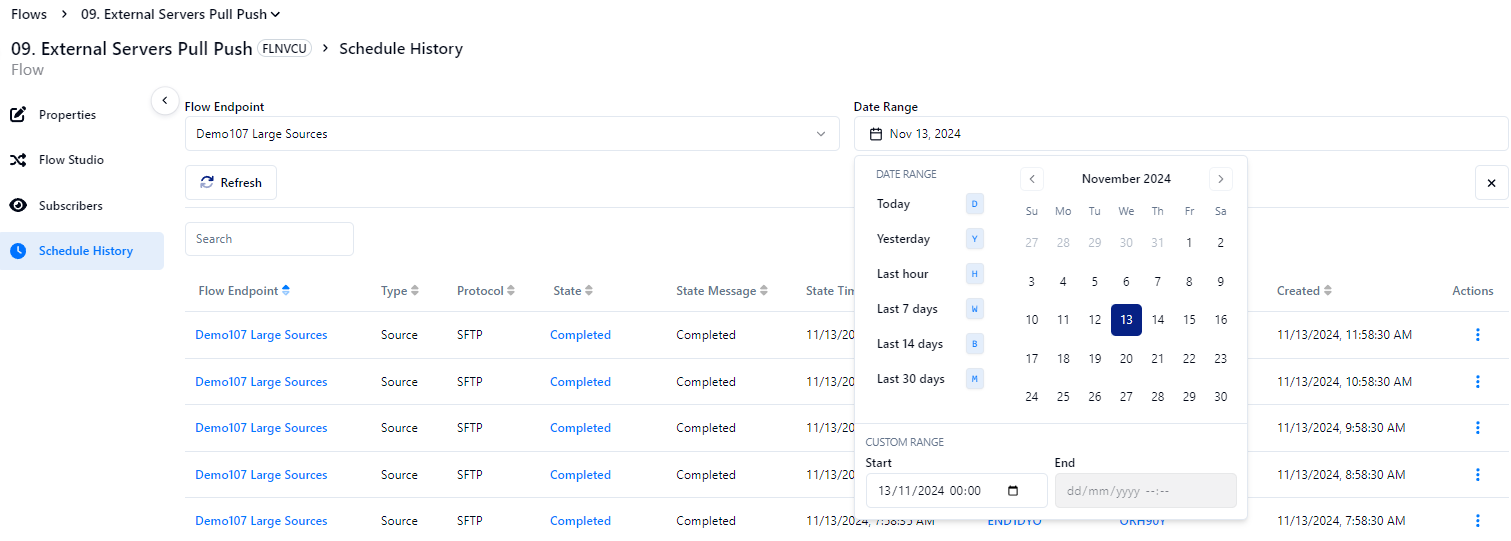Screen dimensions: 1511x541
Task: Open the Subscribers sidebar item
Action: tap(70, 206)
